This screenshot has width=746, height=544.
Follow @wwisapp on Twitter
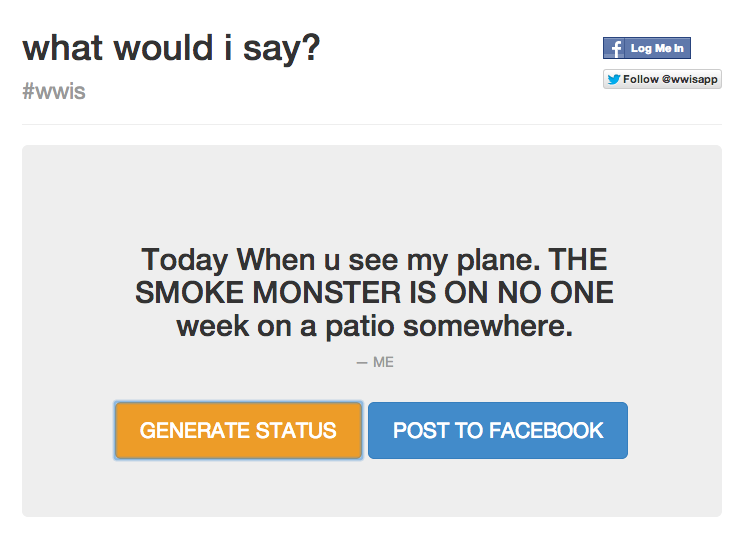coord(662,79)
